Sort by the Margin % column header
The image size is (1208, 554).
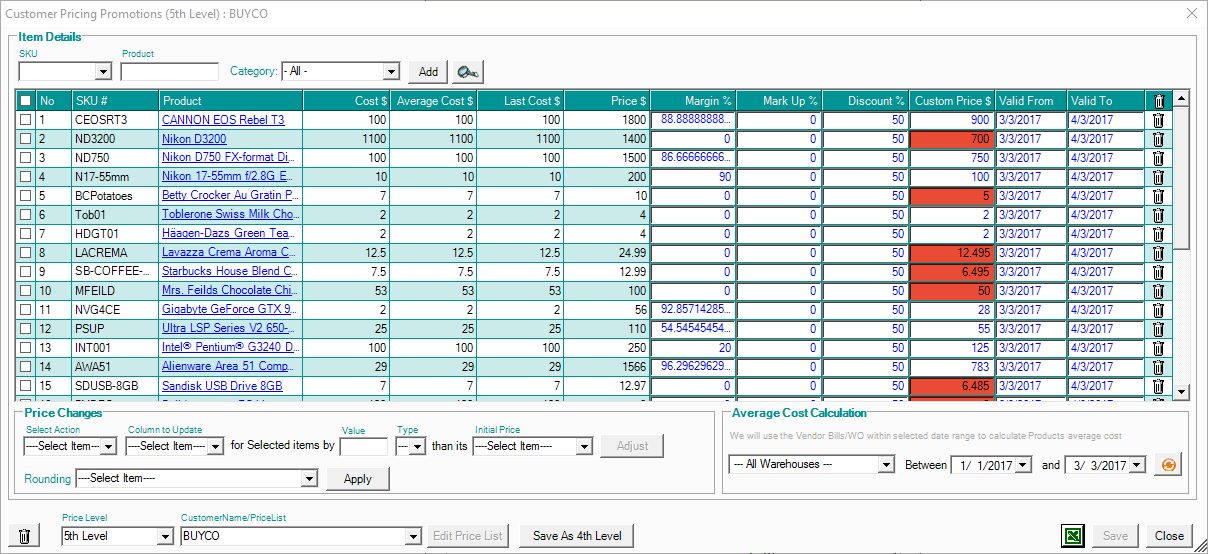coord(693,101)
